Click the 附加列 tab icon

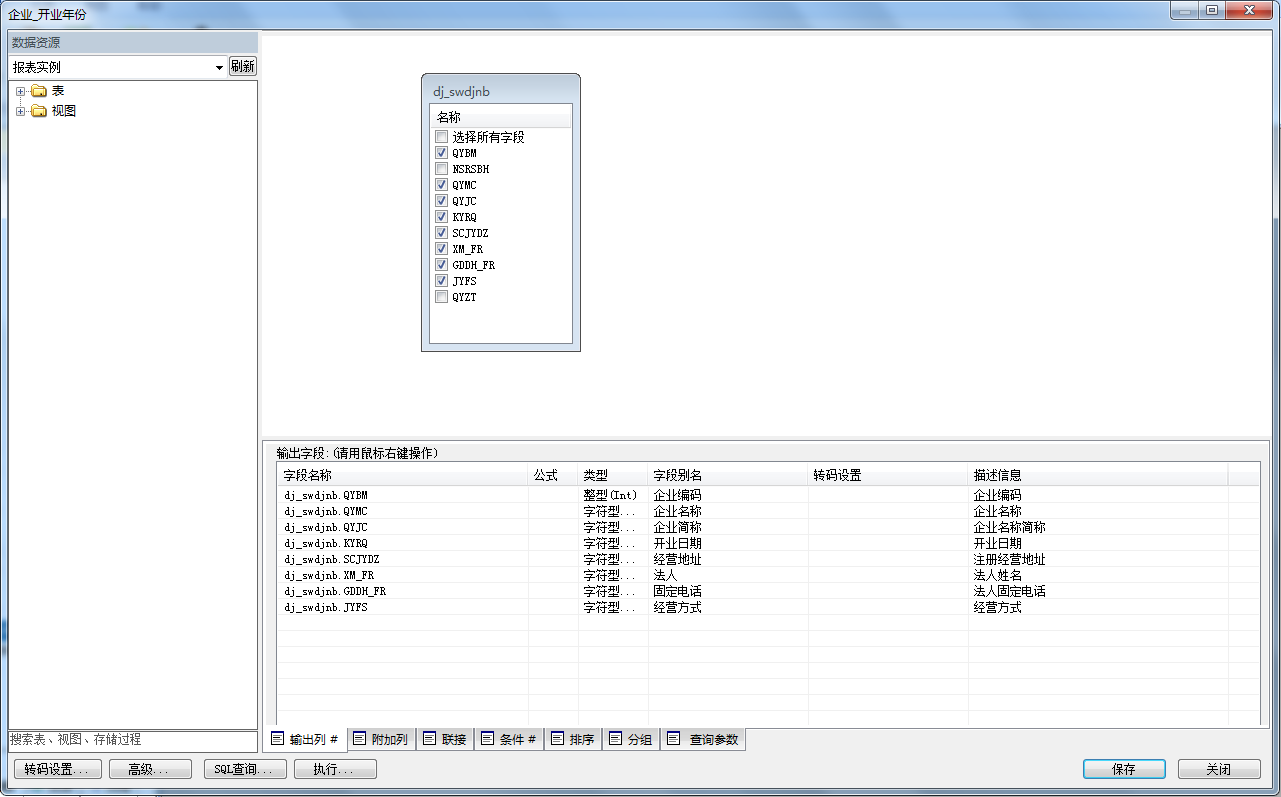coord(359,739)
